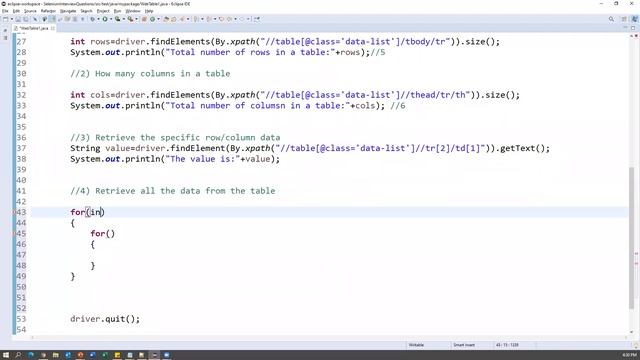
Task: Click line number 37 in the gutter
Action: coord(21,148)
